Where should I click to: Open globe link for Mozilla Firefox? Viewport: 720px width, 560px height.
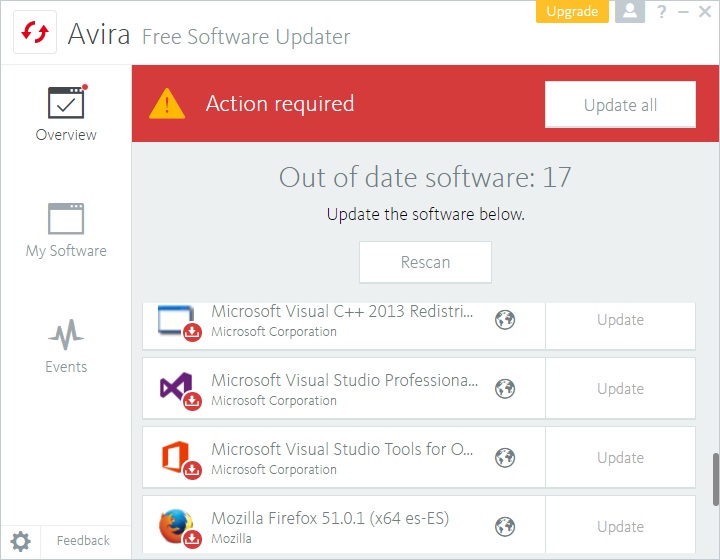coord(505,526)
